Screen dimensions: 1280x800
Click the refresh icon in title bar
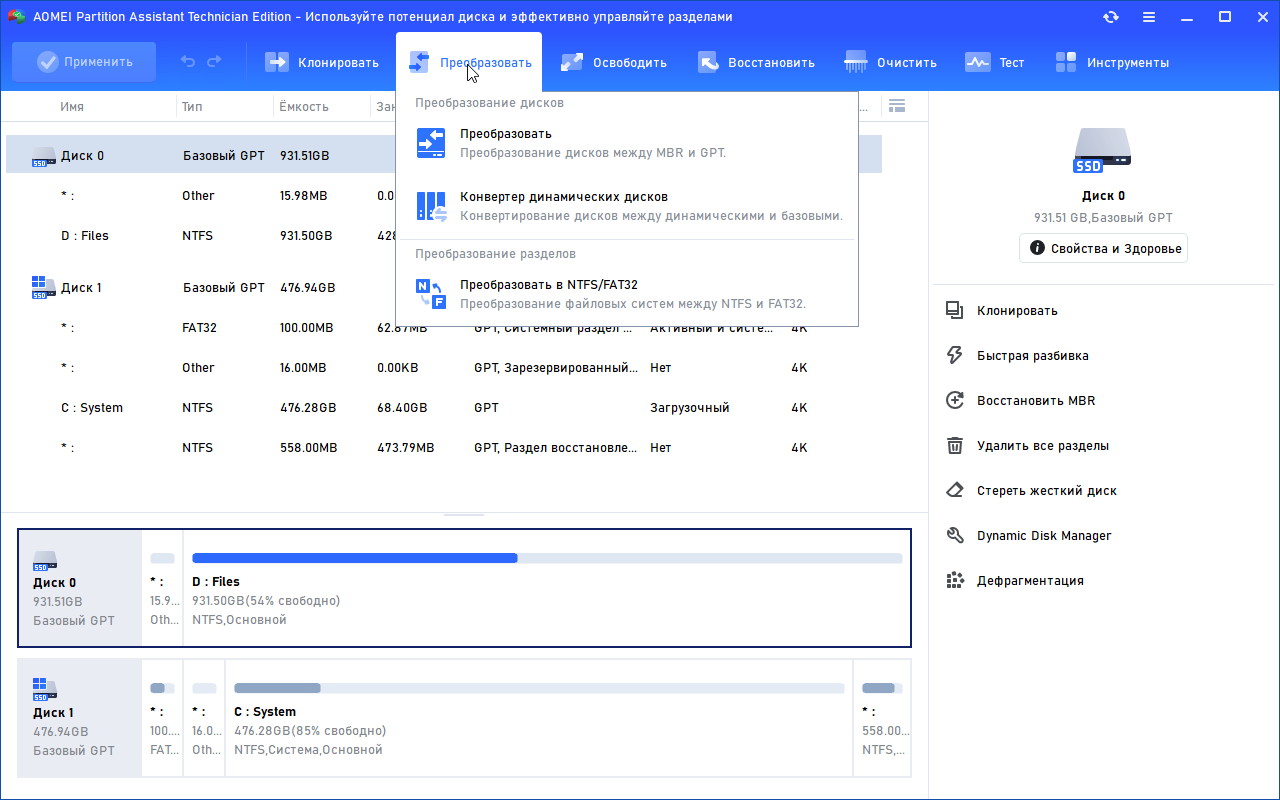click(x=1111, y=17)
